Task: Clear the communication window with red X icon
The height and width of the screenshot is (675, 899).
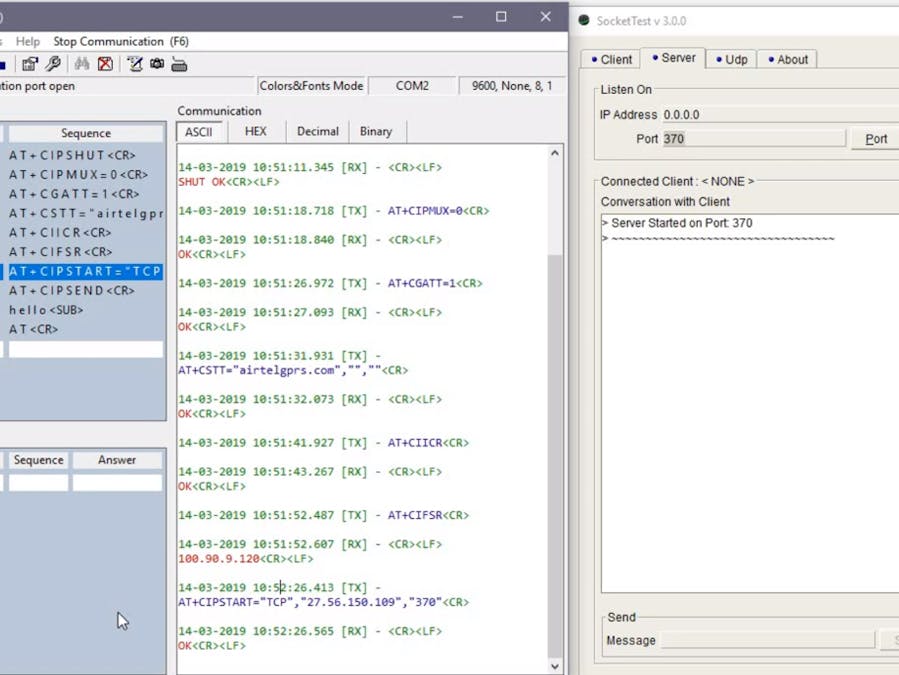Action: tap(105, 64)
